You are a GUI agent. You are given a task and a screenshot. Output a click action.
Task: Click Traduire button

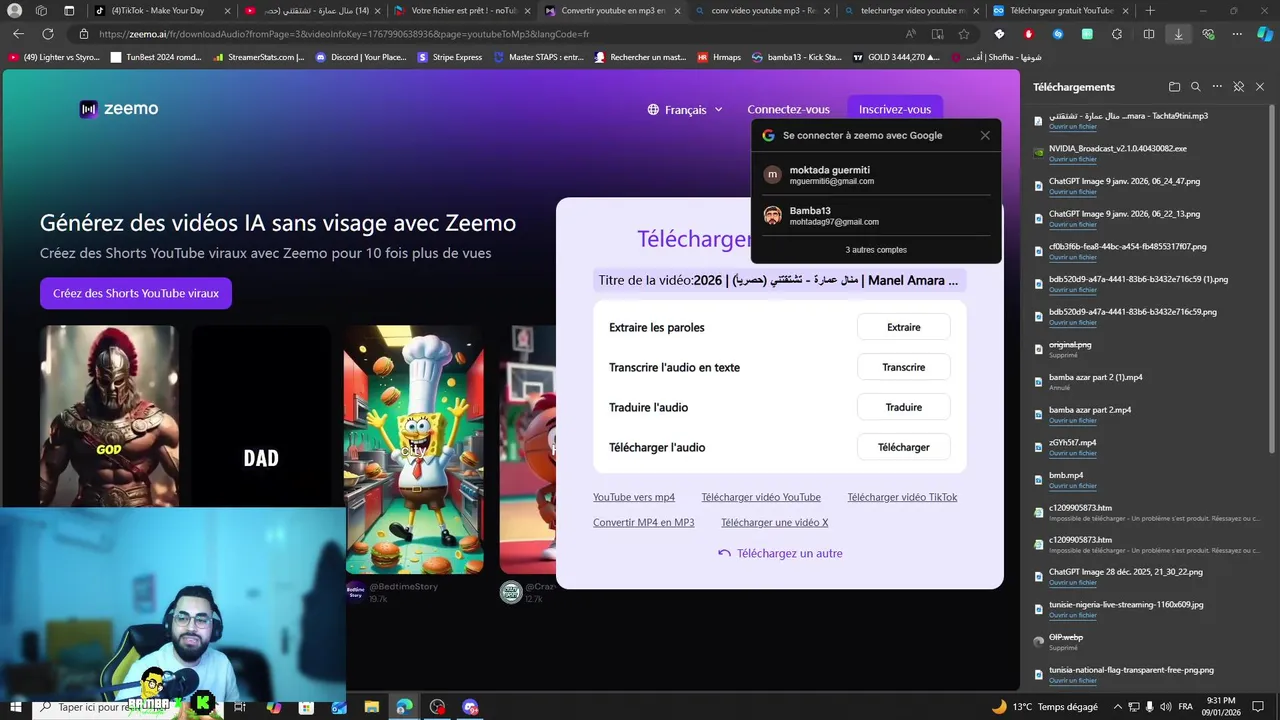tap(904, 407)
